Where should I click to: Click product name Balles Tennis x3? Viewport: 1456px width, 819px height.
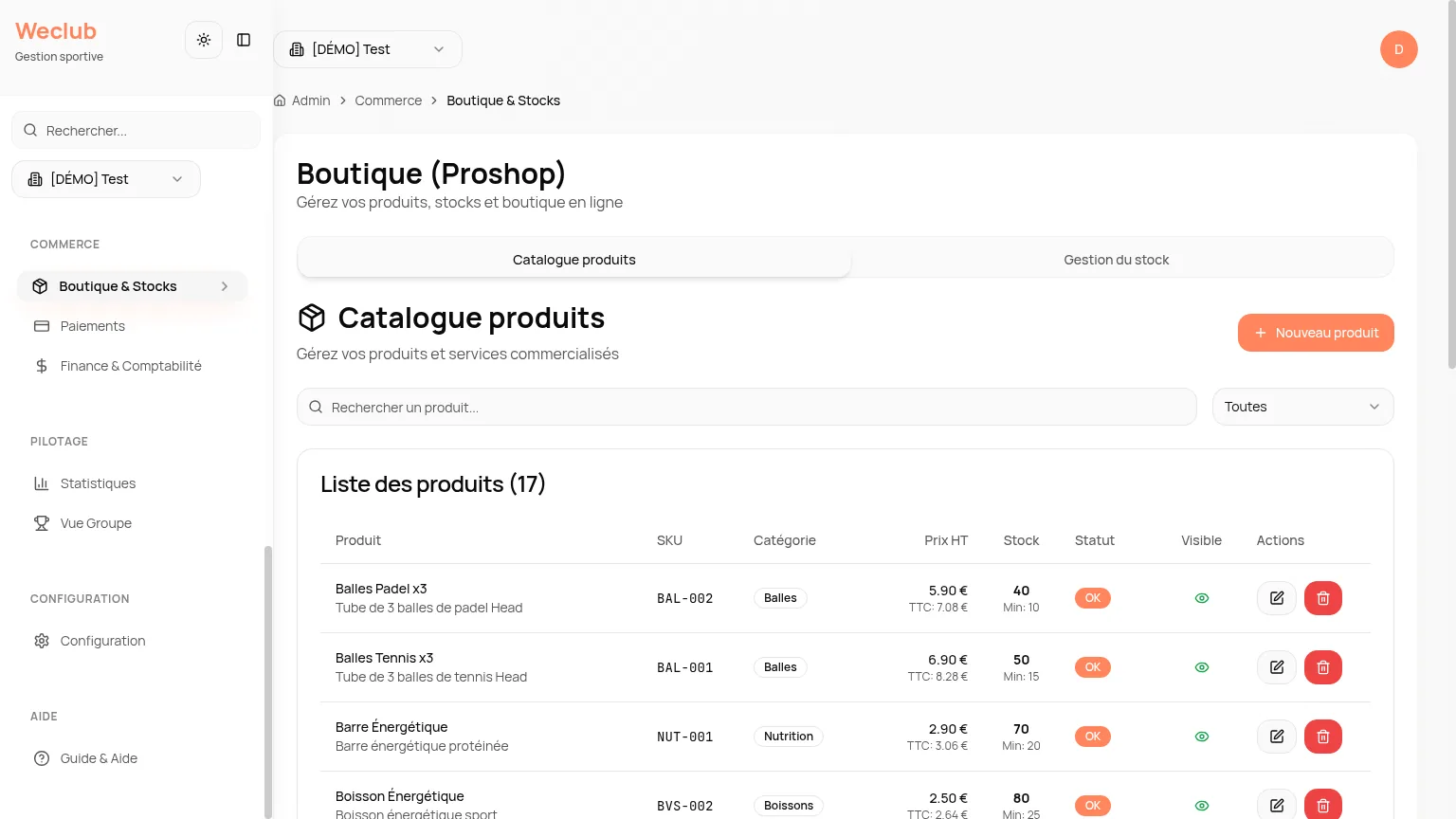pyautogui.click(x=384, y=658)
